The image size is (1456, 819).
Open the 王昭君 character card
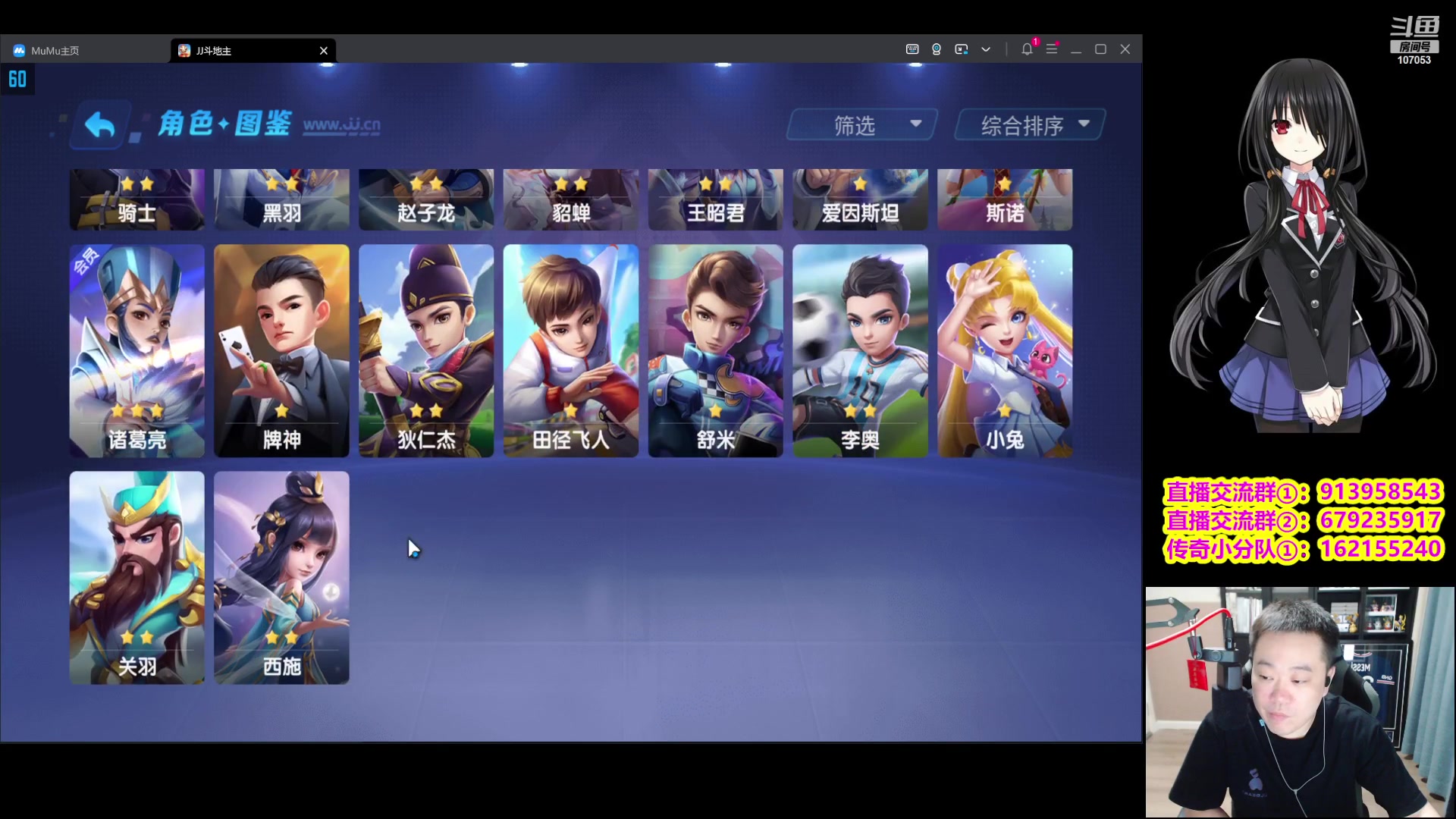pos(716,199)
